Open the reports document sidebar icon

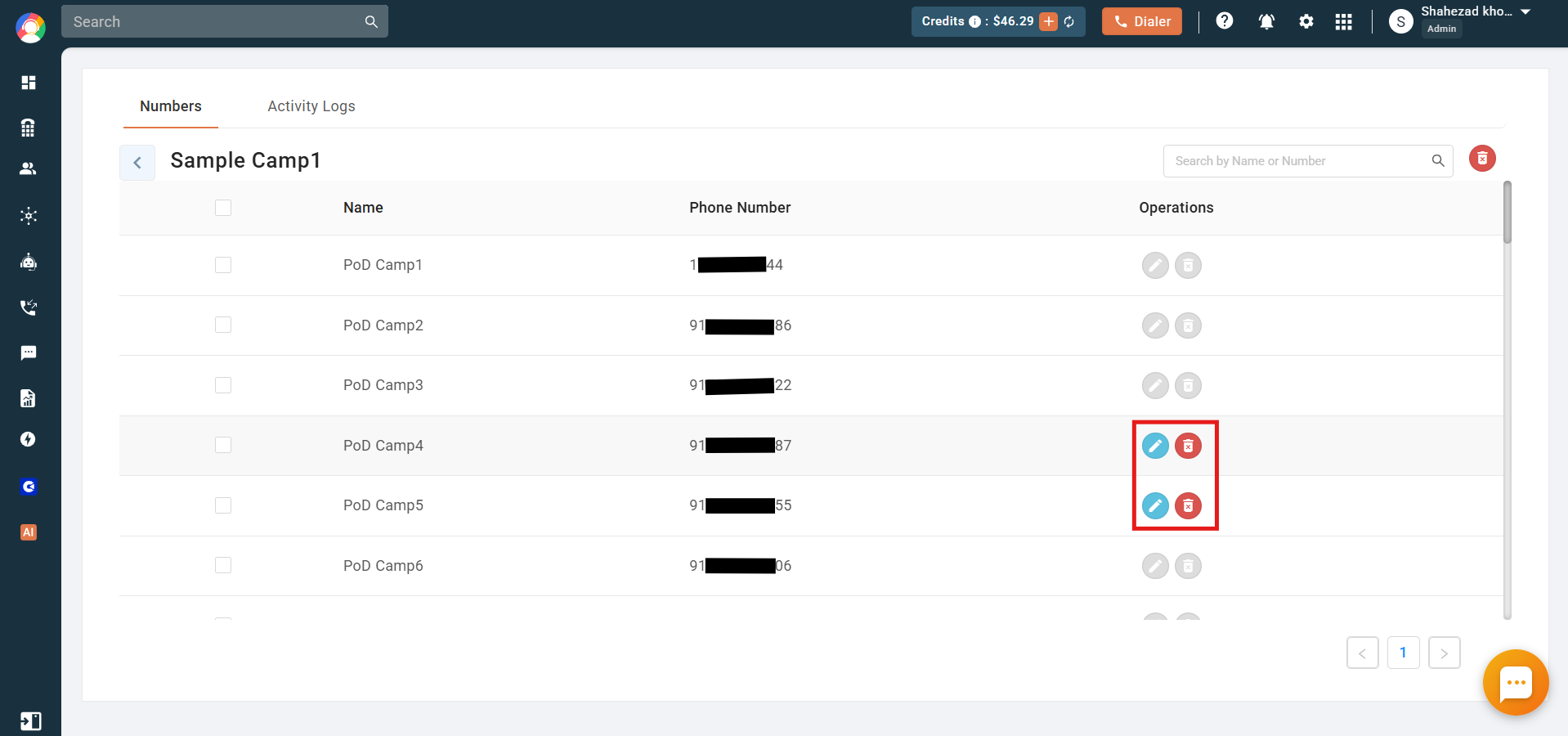[x=29, y=398]
